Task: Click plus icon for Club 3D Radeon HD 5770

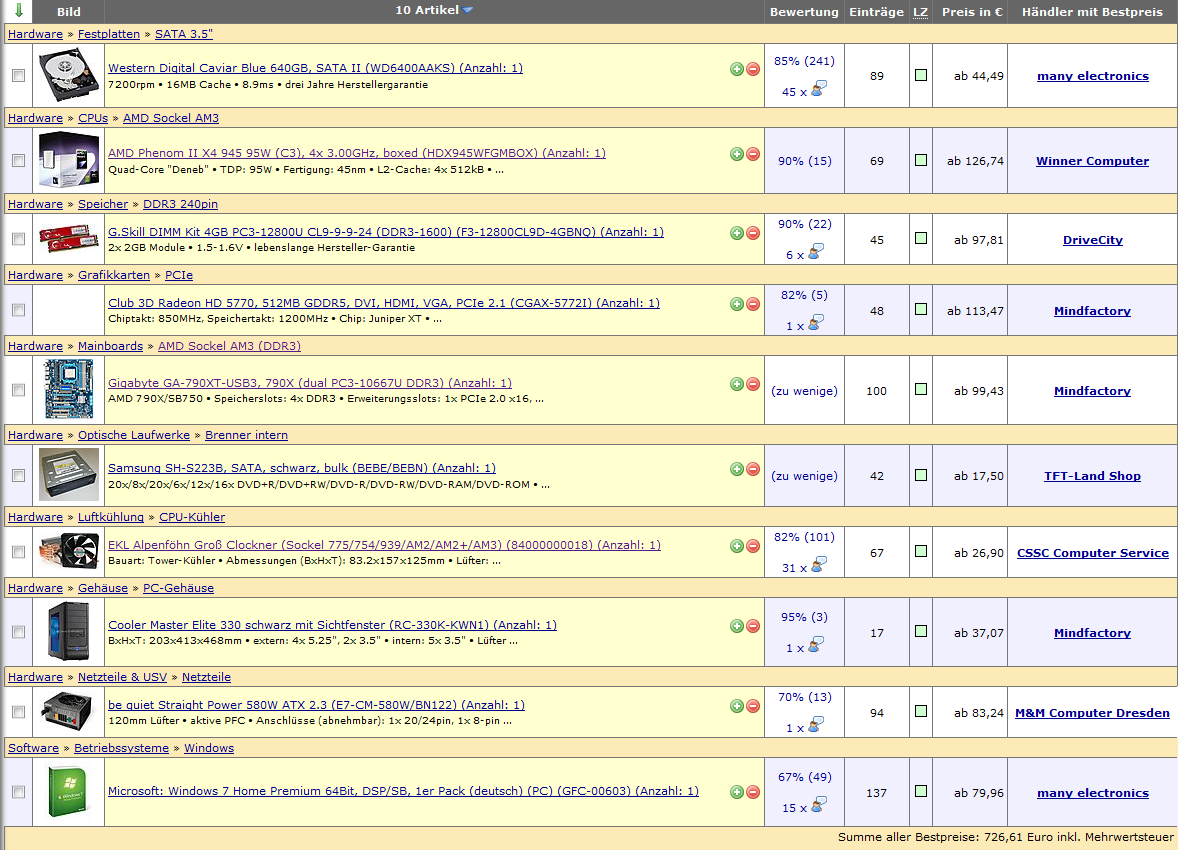Action: click(x=737, y=304)
